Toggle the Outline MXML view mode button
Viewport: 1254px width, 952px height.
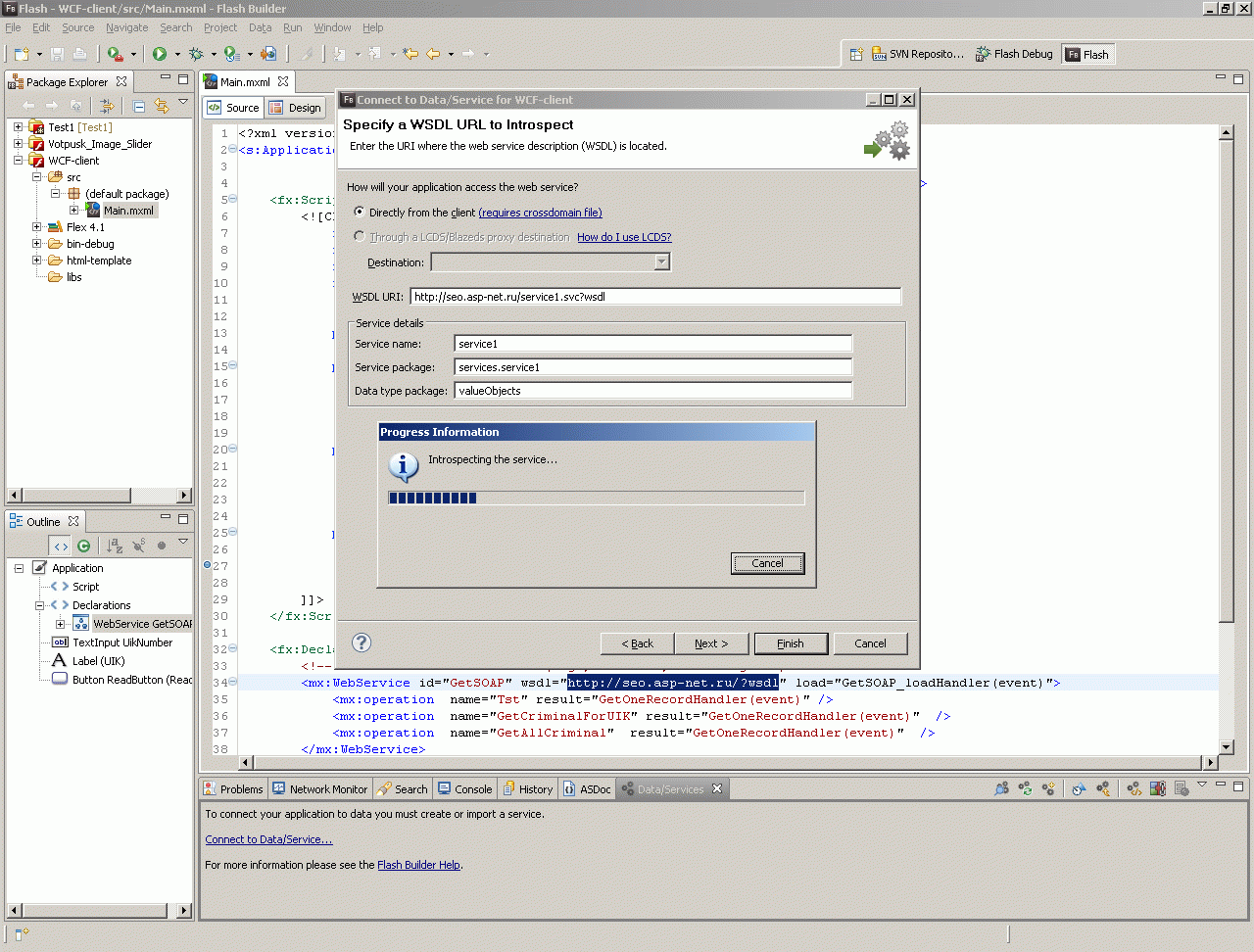61,546
